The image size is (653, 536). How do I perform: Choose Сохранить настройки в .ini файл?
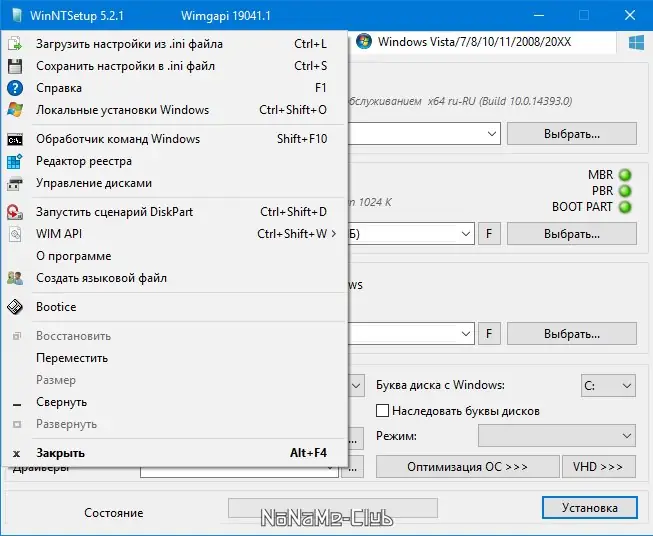pos(174,66)
